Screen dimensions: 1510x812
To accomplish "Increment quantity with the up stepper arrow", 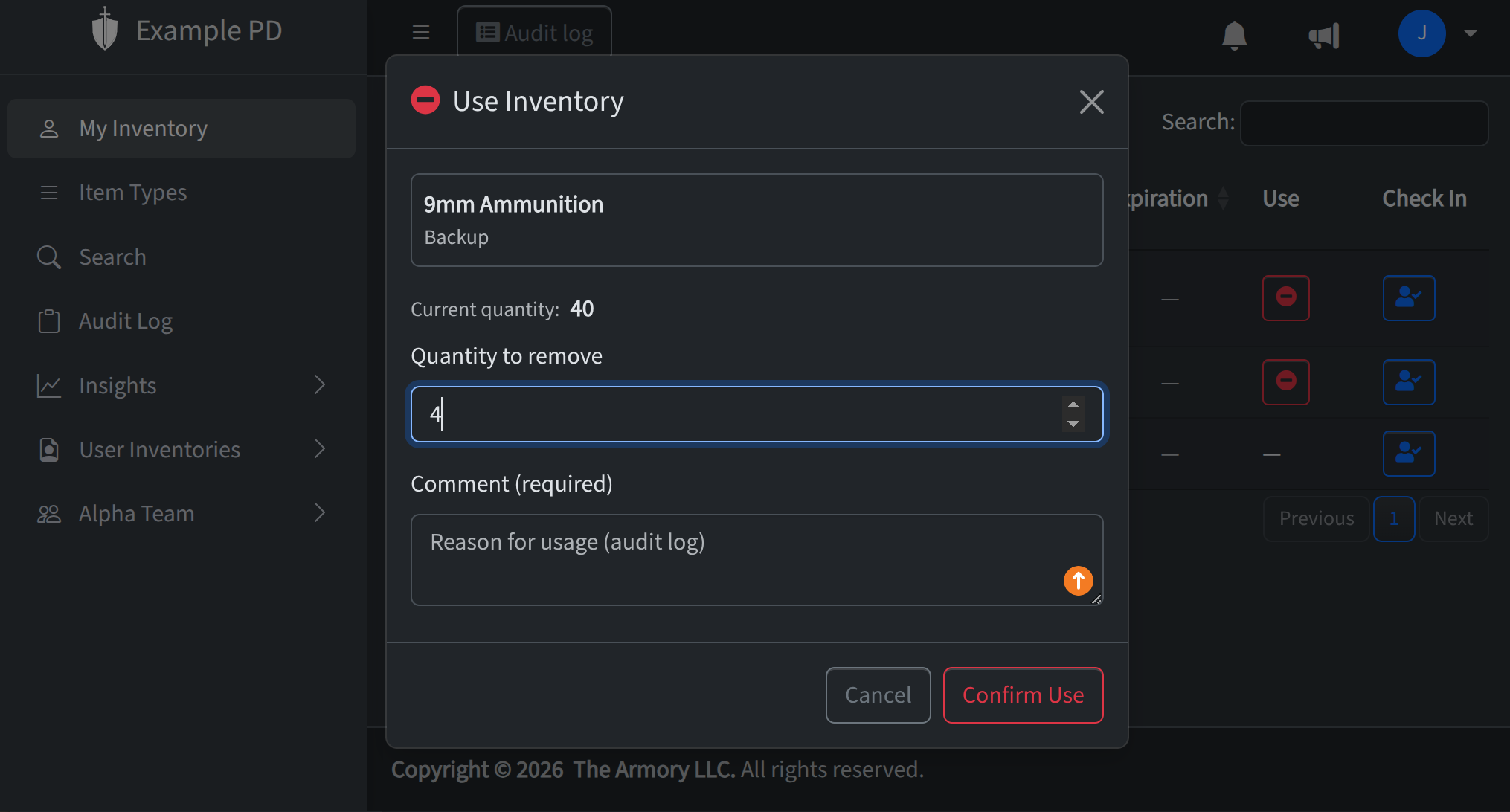I will click(x=1073, y=405).
